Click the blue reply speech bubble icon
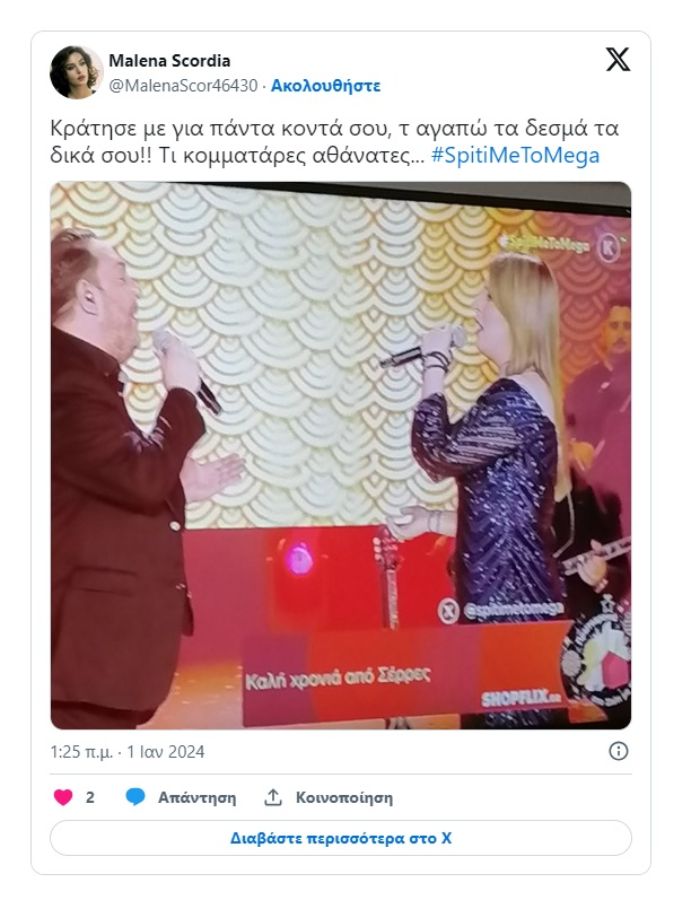Screen dimensions: 700x900 tap(135, 797)
